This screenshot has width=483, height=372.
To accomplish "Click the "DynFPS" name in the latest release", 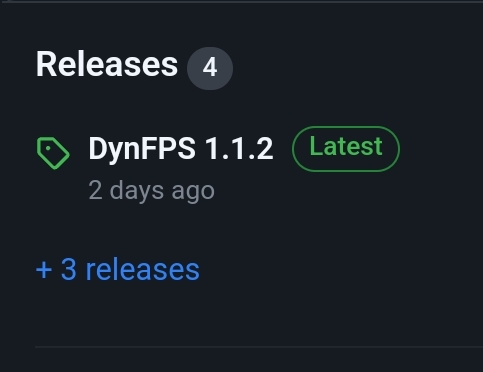I will coord(142,149).
